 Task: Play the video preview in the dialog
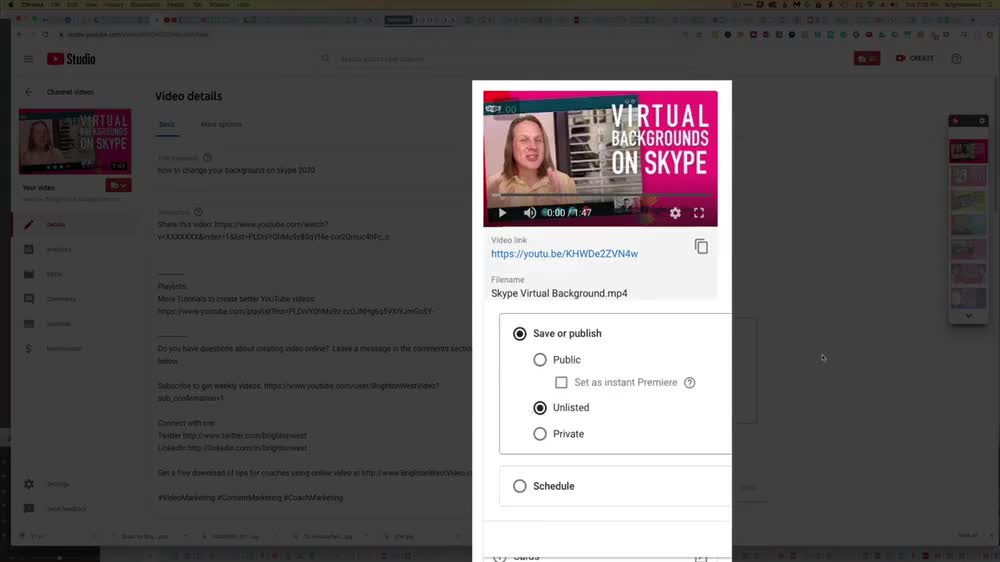point(502,213)
